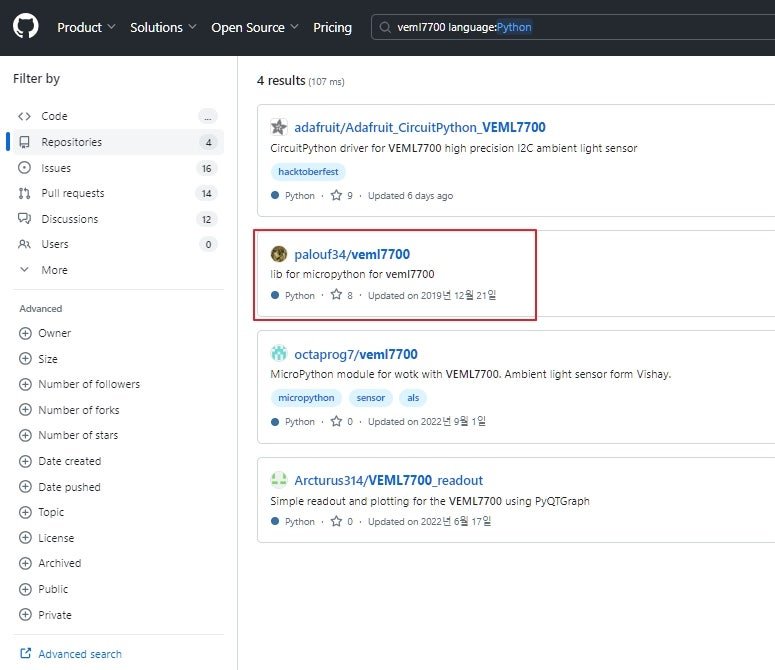The image size is (775, 670).
Task: Filter results by Pull requests
Action: pos(118,193)
